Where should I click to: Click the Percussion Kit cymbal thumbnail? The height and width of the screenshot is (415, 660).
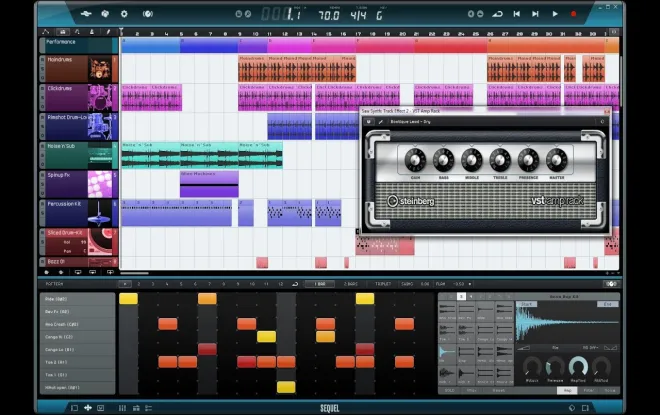(100, 213)
